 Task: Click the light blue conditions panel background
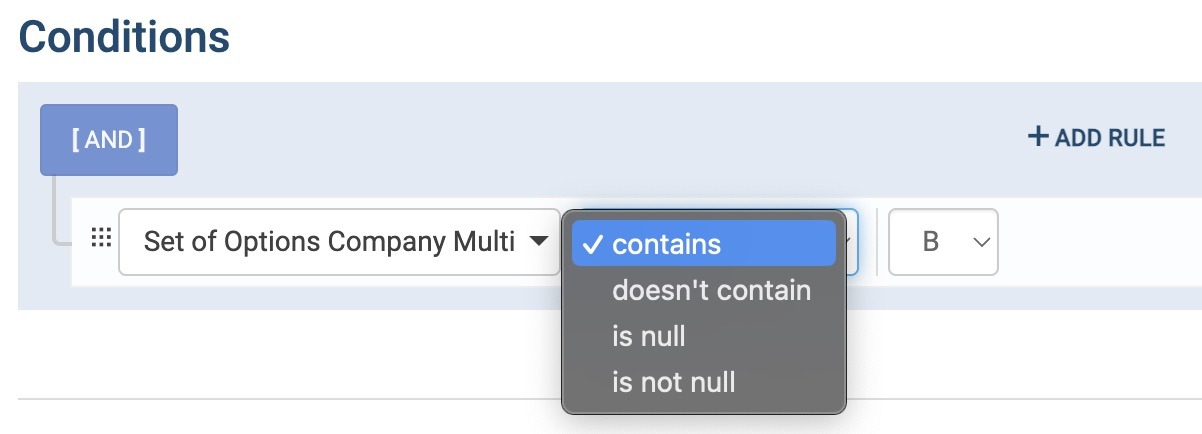click(600, 140)
